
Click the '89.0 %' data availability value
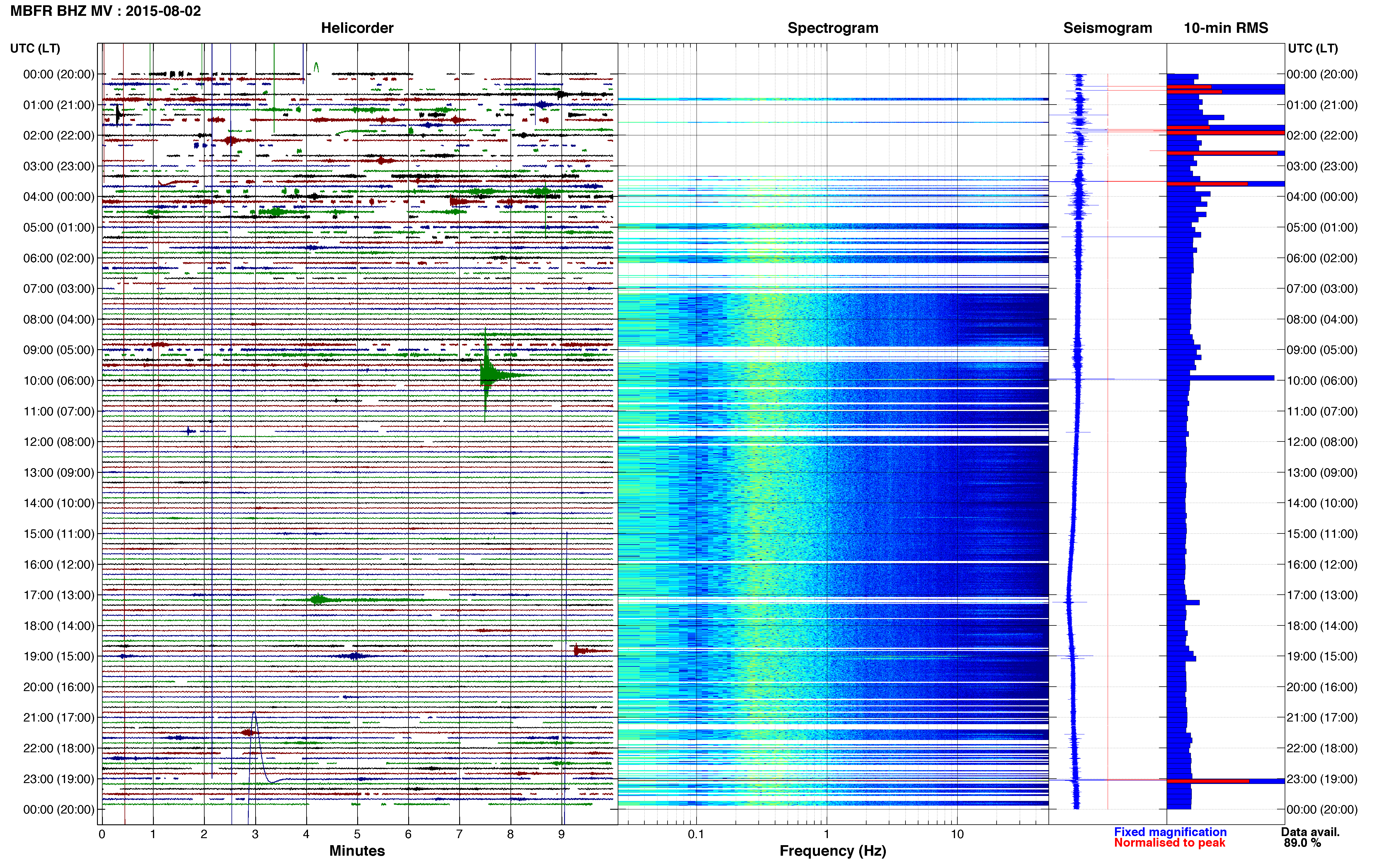tap(1302, 843)
